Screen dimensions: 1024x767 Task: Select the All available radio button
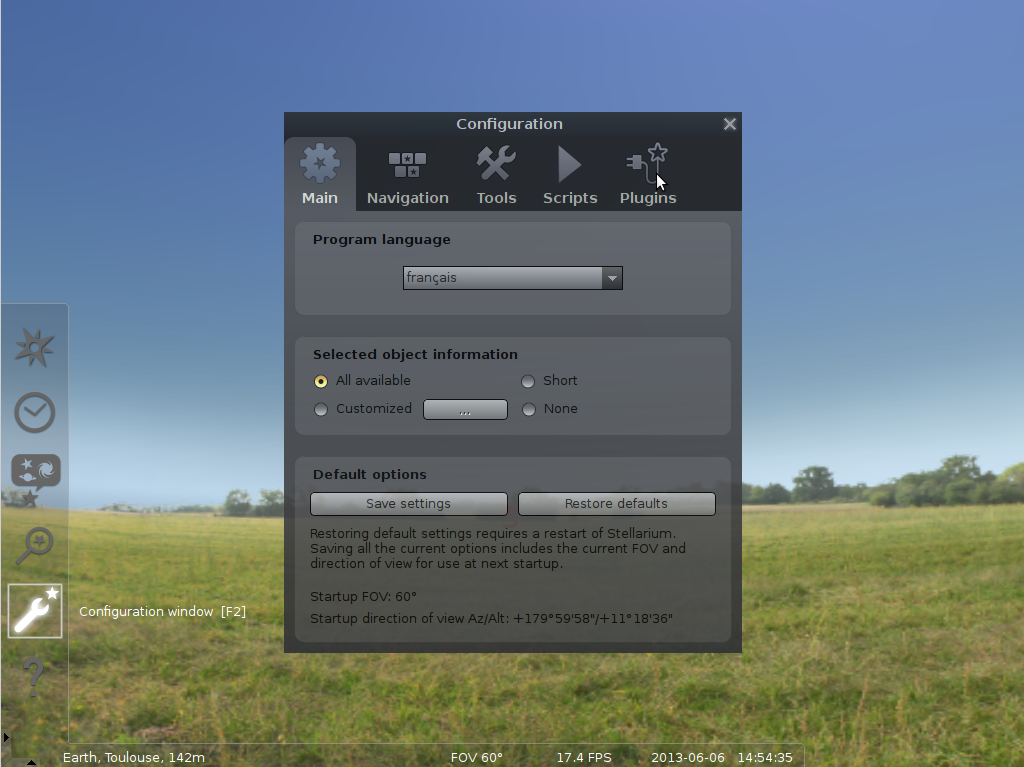321,381
